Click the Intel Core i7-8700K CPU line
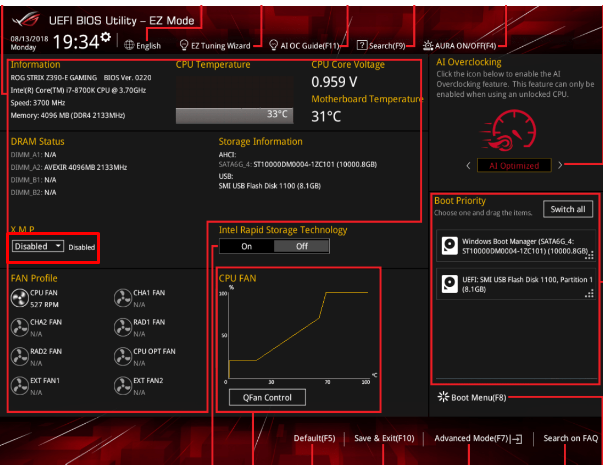603x467 pixels. click(78, 90)
